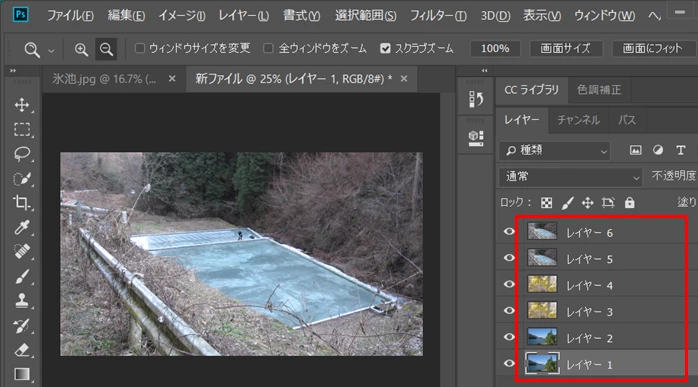Enable ウィンドウサイズを変更 checkbox
Screen dimensions: 698x387
tap(140, 48)
